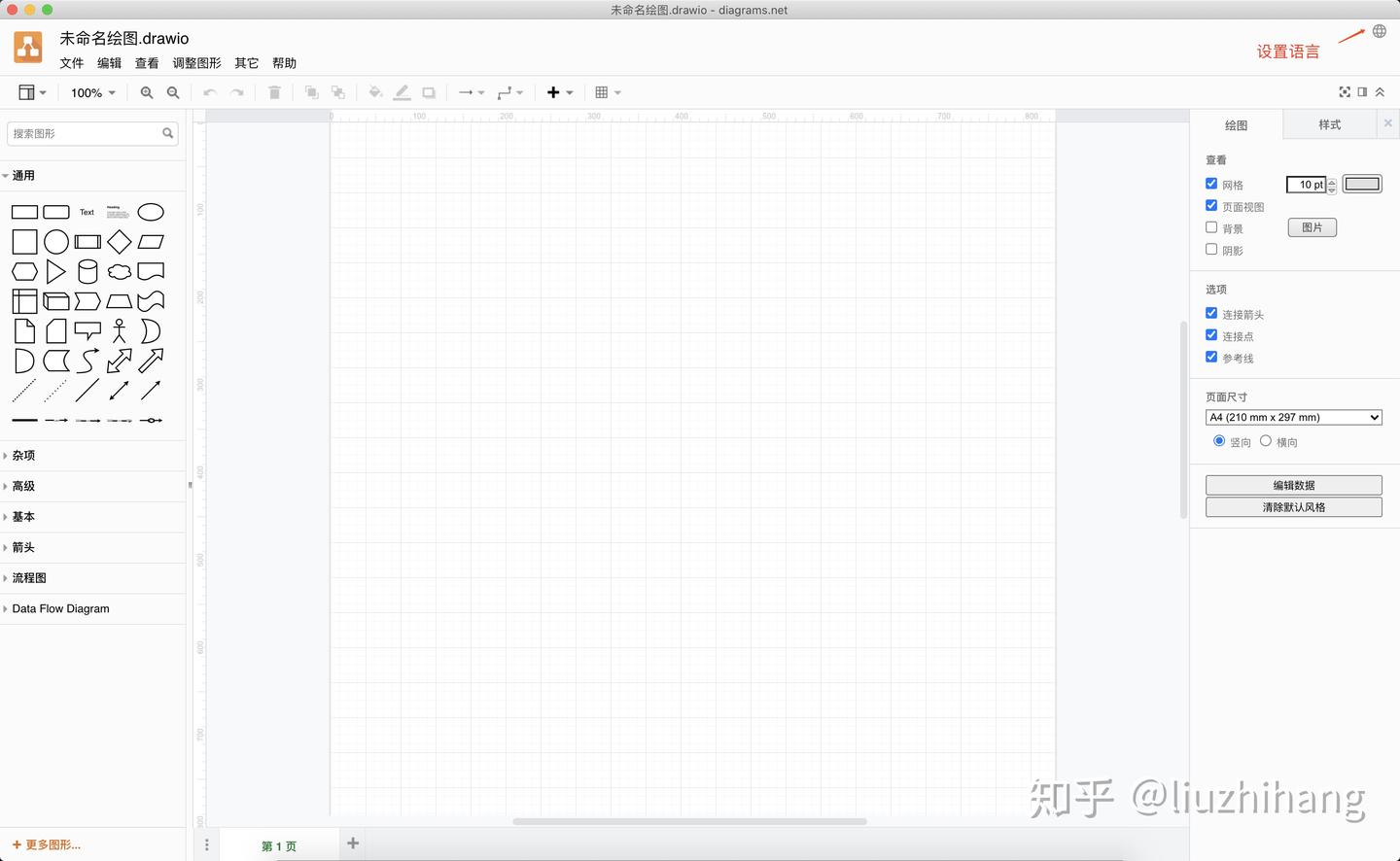This screenshot has width=1400, height=861.
Task: Select the Text shape in General palette
Action: click(x=87, y=212)
